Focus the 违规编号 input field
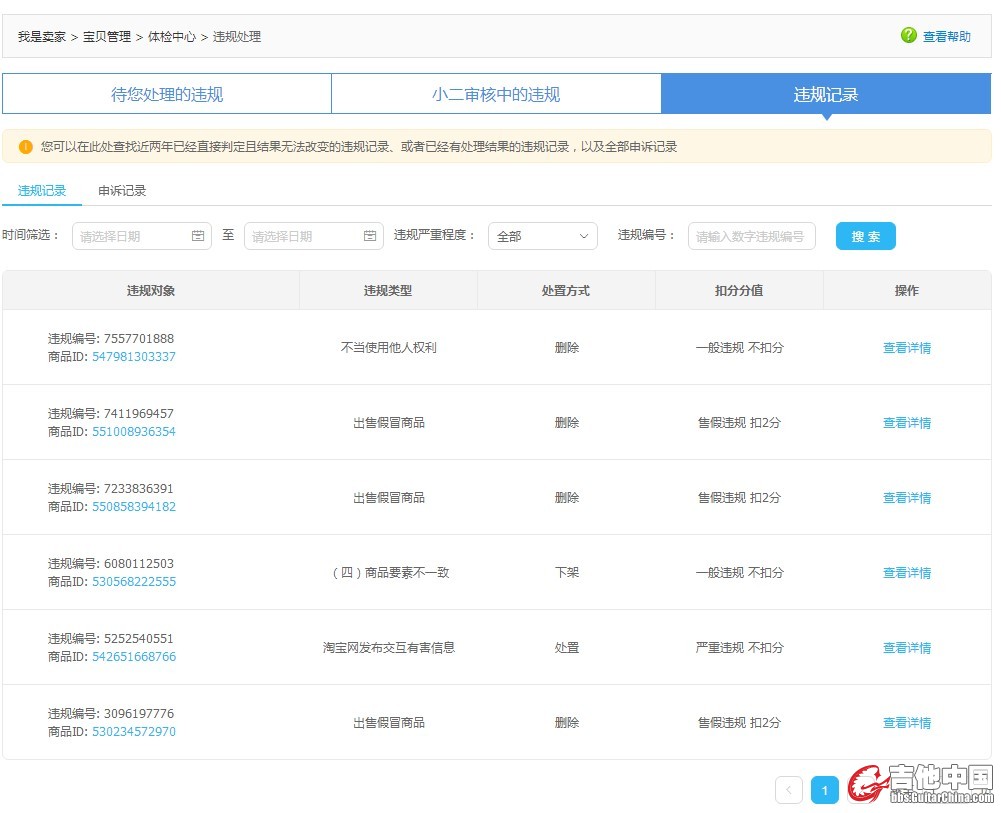 (x=751, y=236)
